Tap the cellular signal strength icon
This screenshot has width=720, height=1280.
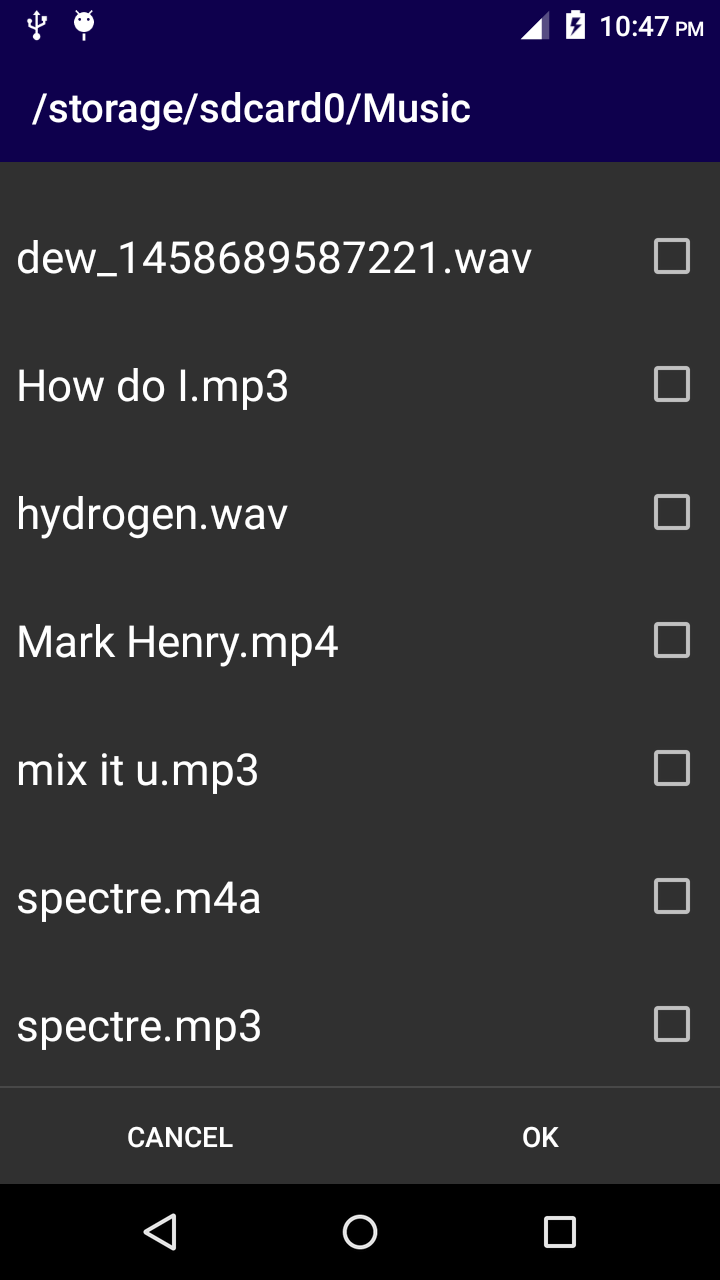534,26
